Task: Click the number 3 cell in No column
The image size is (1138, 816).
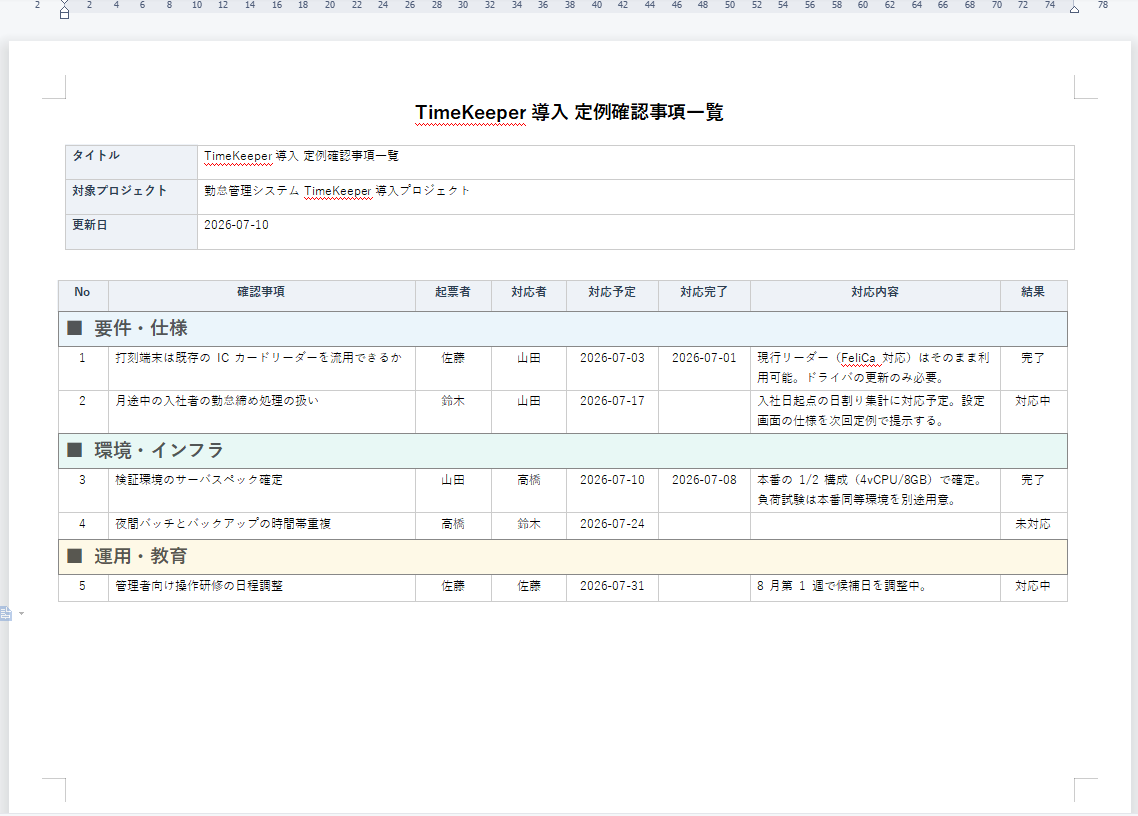Action: (x=83, y=490)
